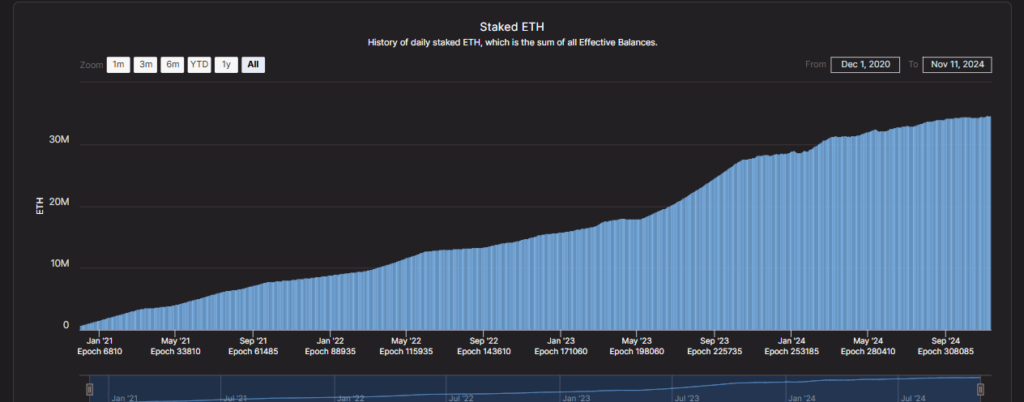Open the From date field, Dec 1, 2020
Viewport: 1024px width, 402px height.
(867, 65)
